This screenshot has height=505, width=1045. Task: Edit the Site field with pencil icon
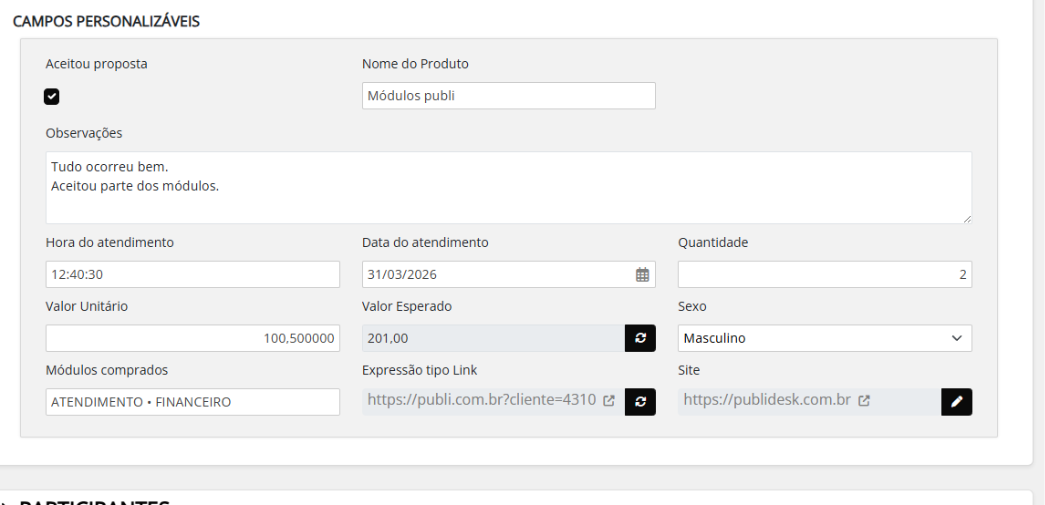click(x=956, y=401)
